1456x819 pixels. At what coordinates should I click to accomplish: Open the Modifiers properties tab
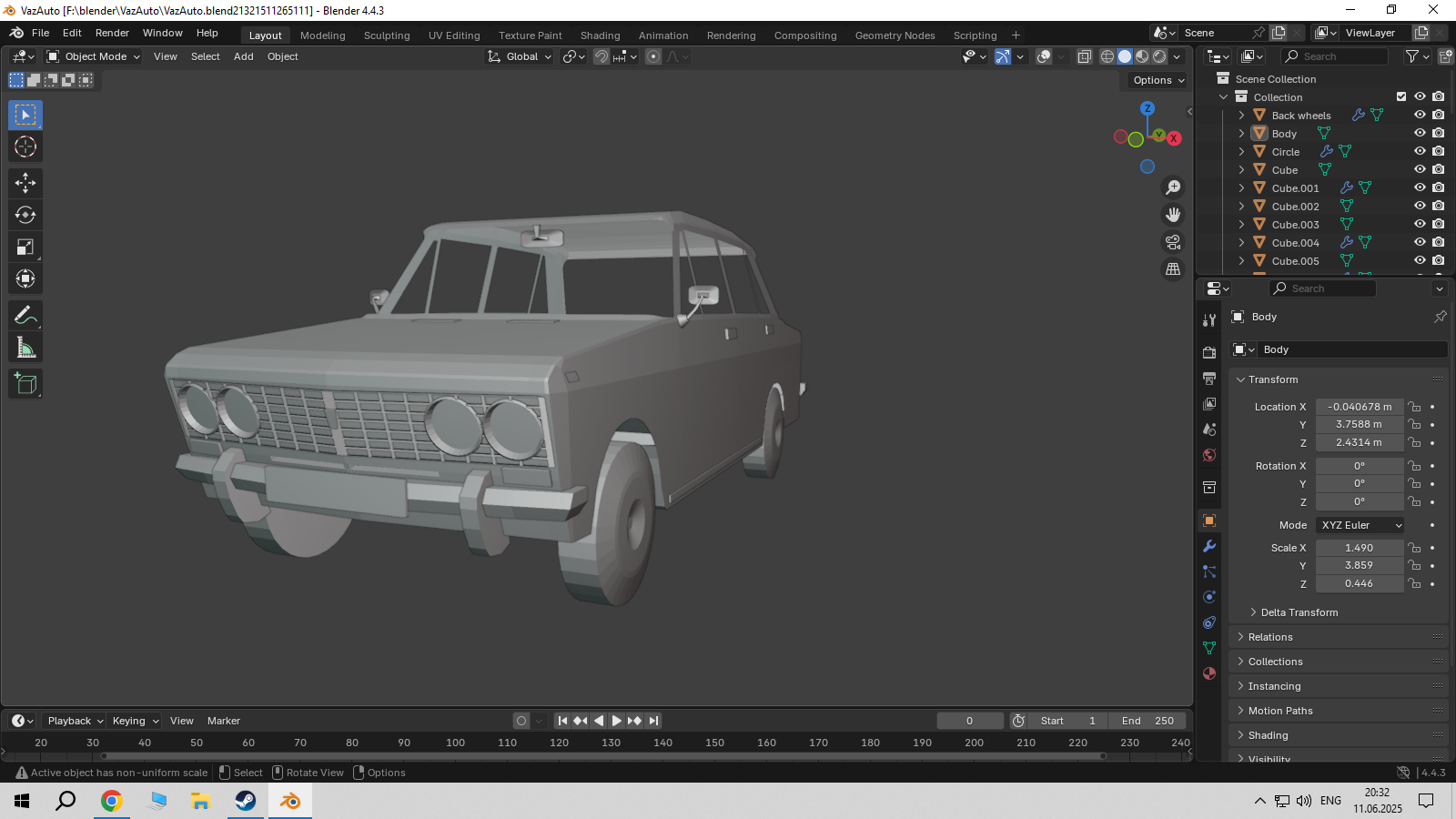pyautogui.click(x=1209, y=546)
